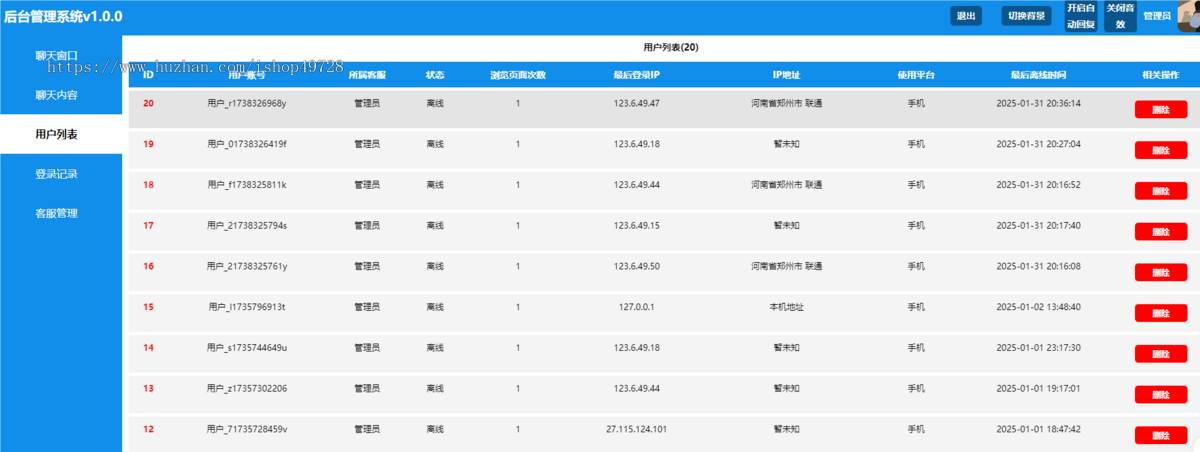The width and height of the screenshot is (1200, 452).
Task: Click the timestamp 2025-01-31 20:36:14
Action: click(x=1038, y=103)
